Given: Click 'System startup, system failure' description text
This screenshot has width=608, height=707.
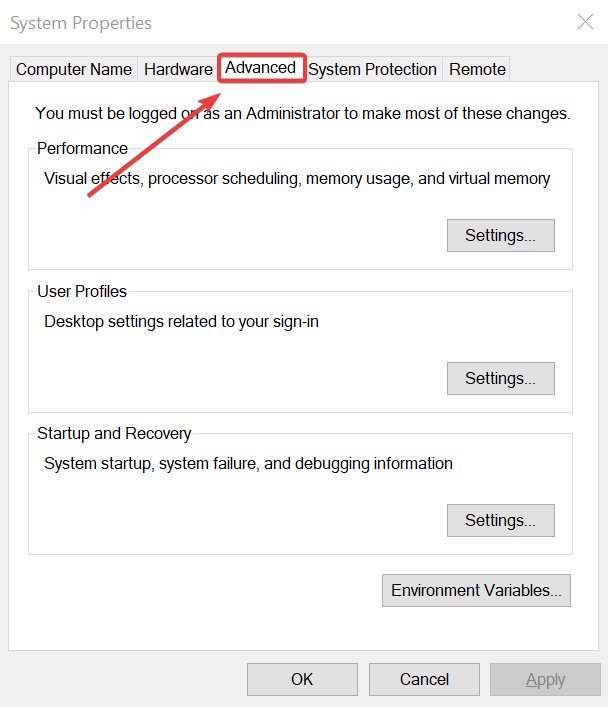Looking at the screenshot, I should (x=248, y=464).
